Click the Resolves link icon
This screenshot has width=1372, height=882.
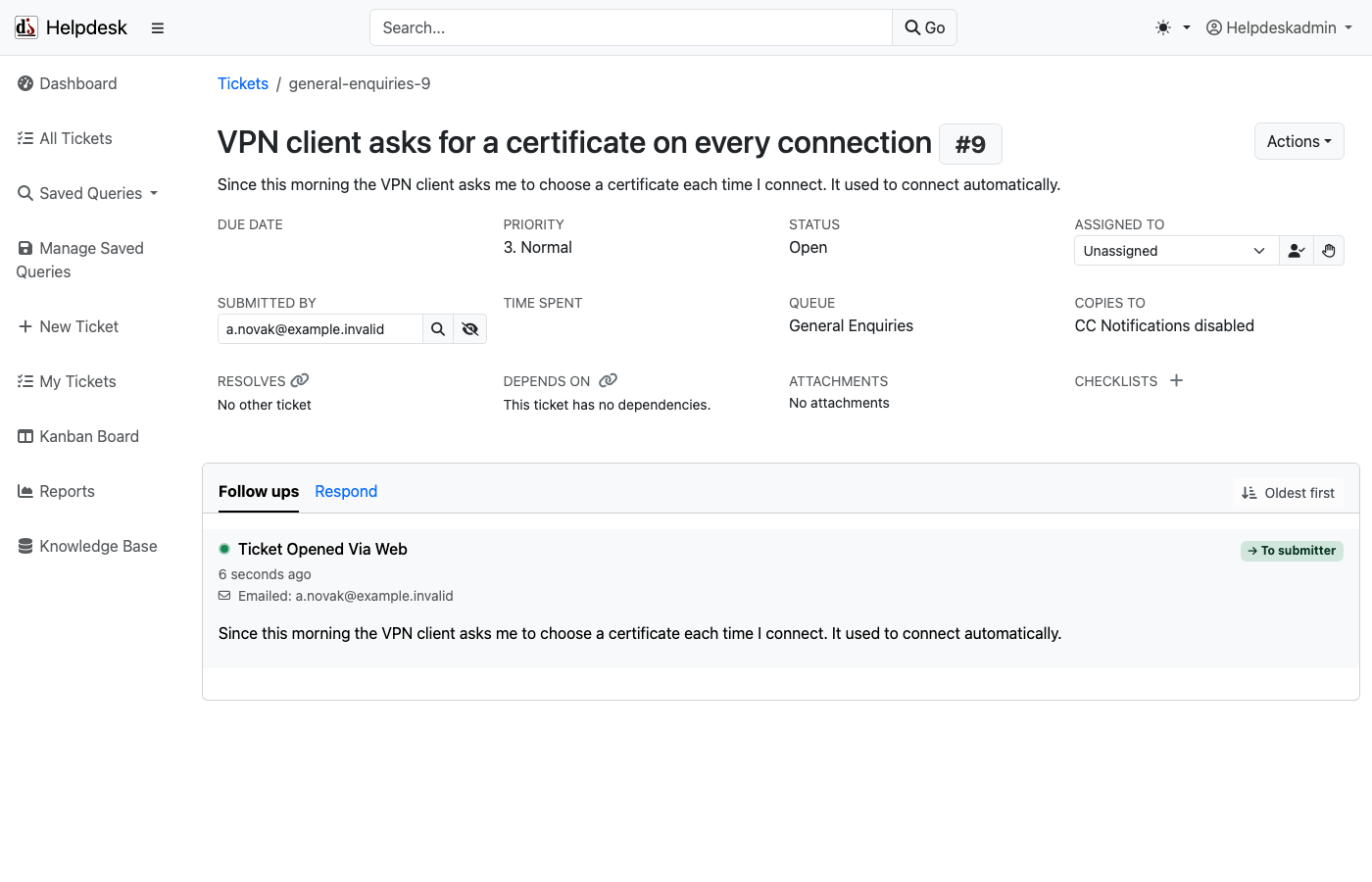coord(300,380)
